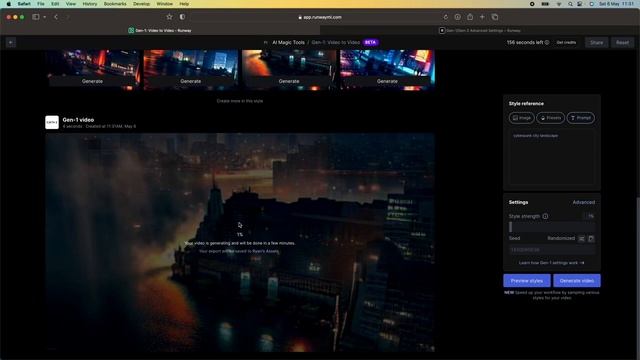The width and height of the screenshot is (640, 360).
Task: Adjust the Style strength slider
Action: pyautogui.click(x=551, y=227)
